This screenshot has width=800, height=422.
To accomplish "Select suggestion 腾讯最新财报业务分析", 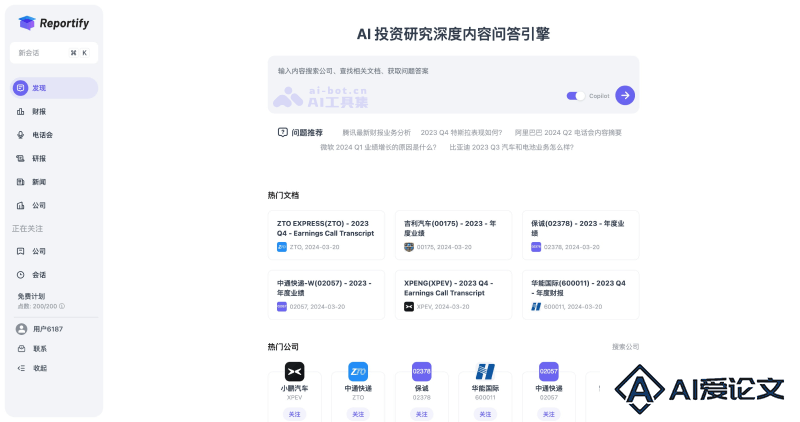I will (x=376, y=132).
